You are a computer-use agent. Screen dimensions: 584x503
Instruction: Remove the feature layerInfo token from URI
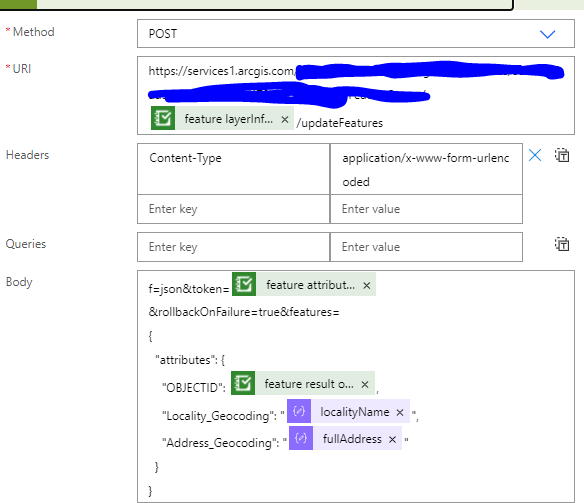tap(285, 120)
